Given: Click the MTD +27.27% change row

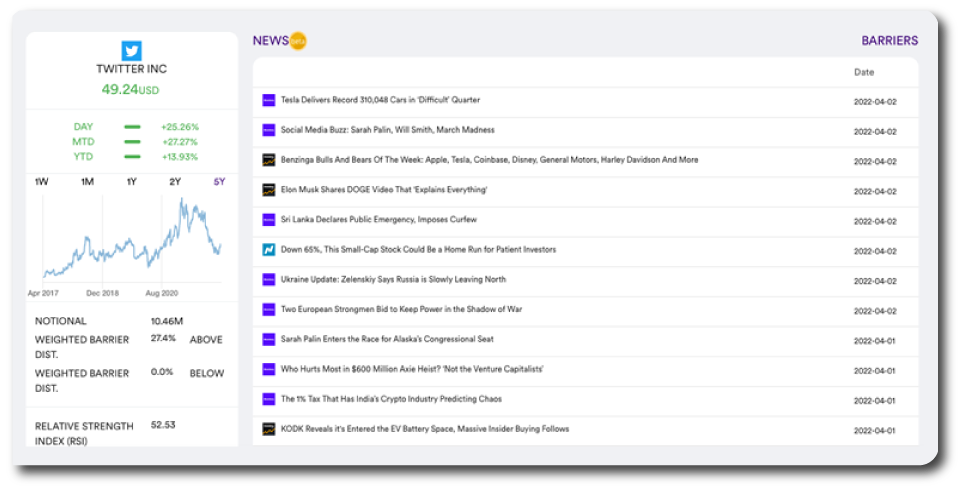Looking at the screenshot, I should coord(135,142).
